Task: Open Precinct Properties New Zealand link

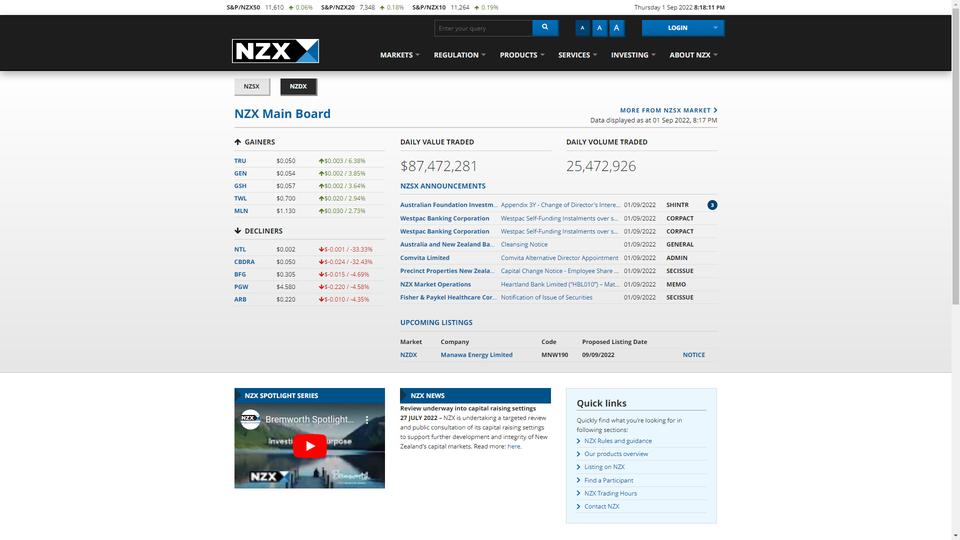Action: tap(447, 271)
